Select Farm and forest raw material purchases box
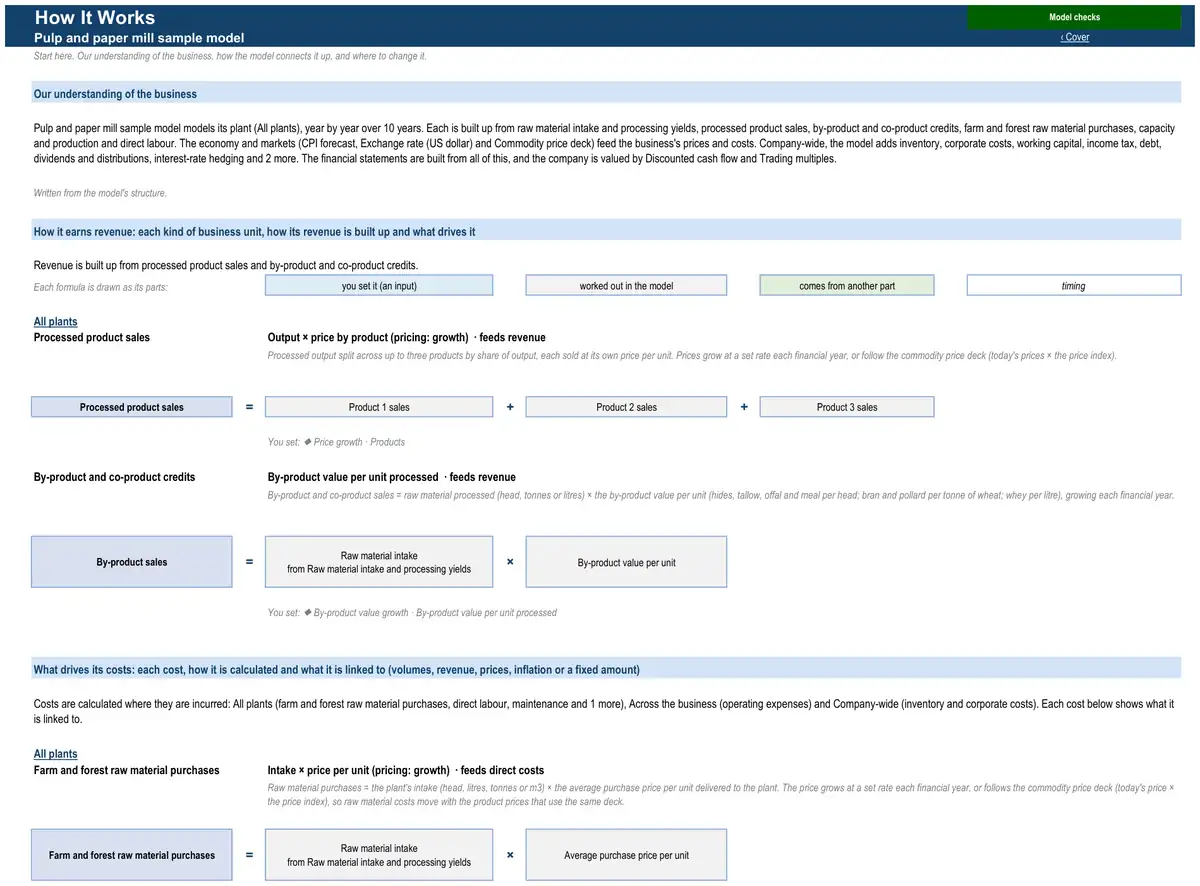 (132, 855)
